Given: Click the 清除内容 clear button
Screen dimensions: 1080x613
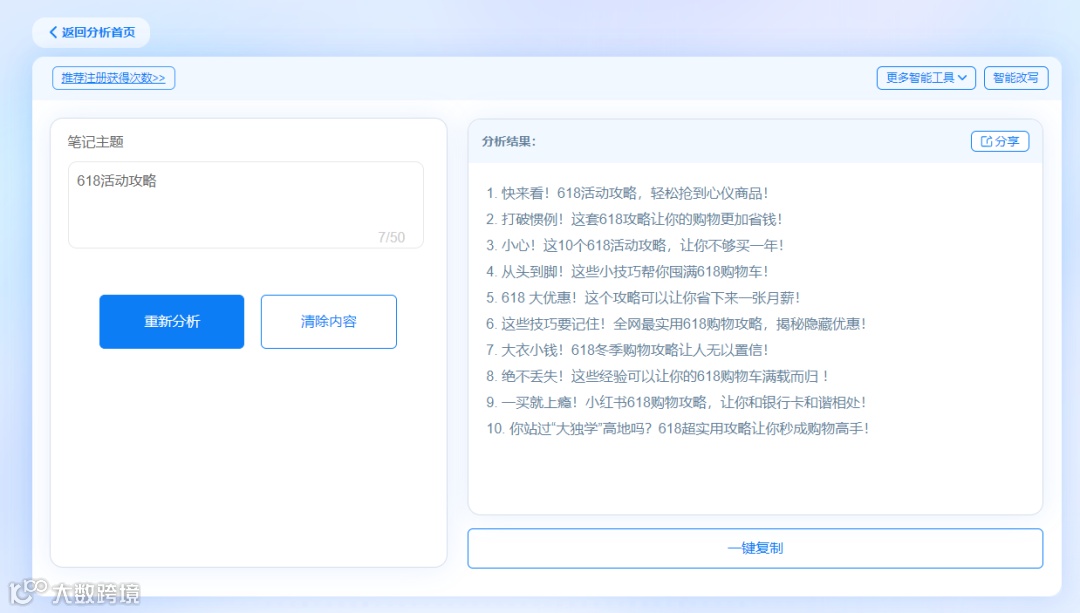Looking at the screenshot, I should [328, 321].
